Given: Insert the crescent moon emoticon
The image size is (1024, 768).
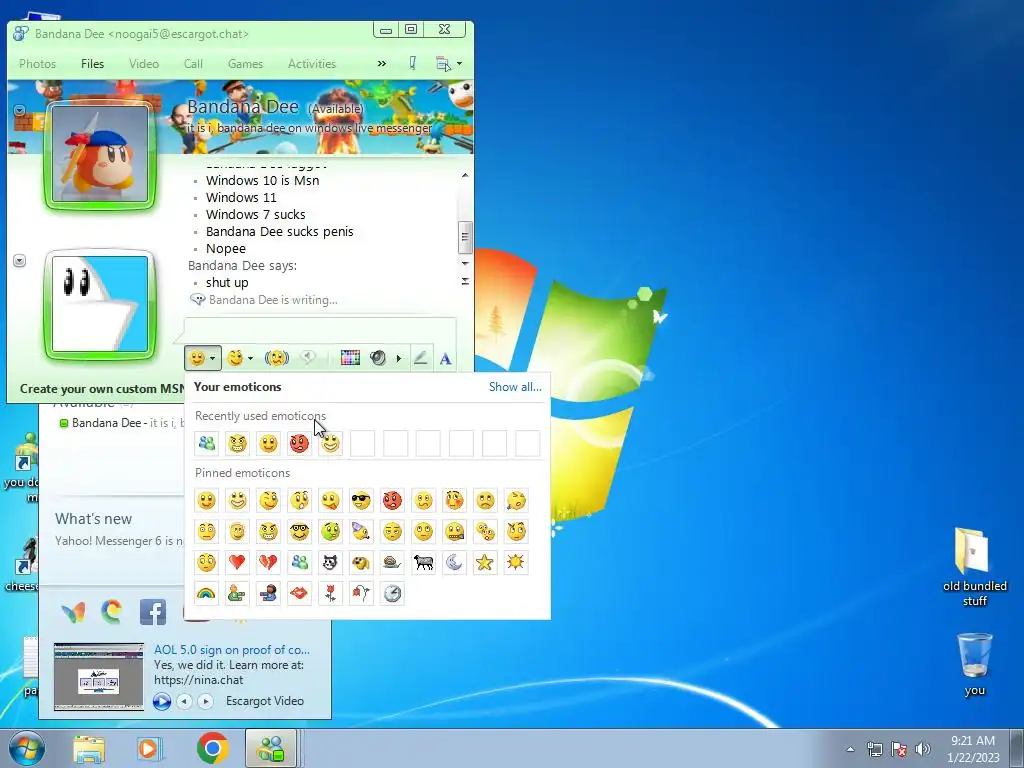Looking at the screenshot, I should pyautogui.click(x=454, y=562).
